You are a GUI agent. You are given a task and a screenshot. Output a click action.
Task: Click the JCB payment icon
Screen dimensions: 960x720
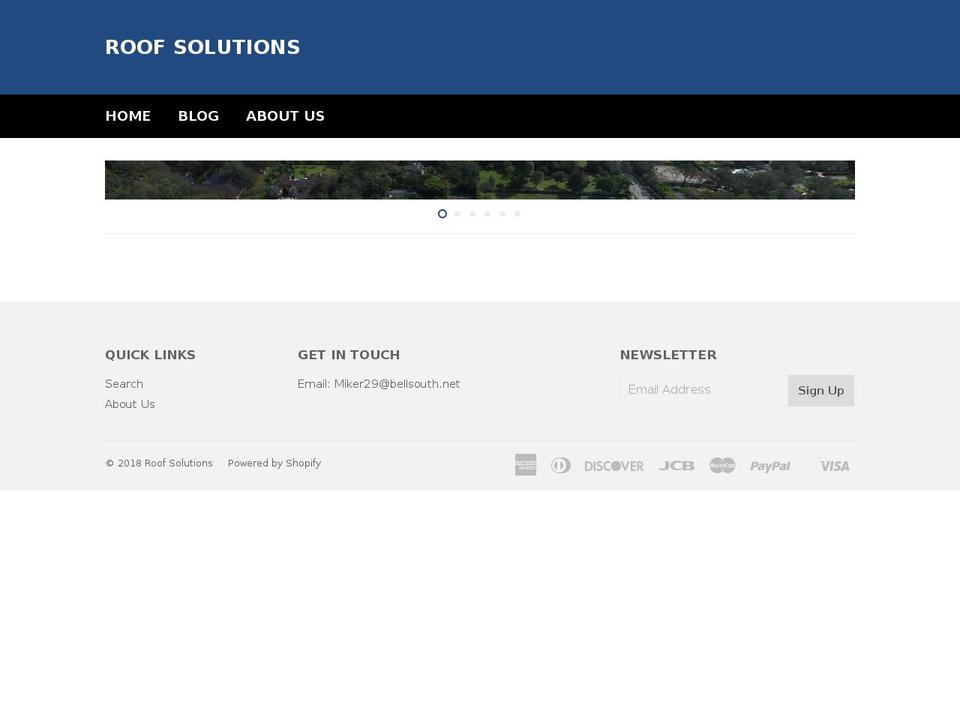(x=677, y=466)
